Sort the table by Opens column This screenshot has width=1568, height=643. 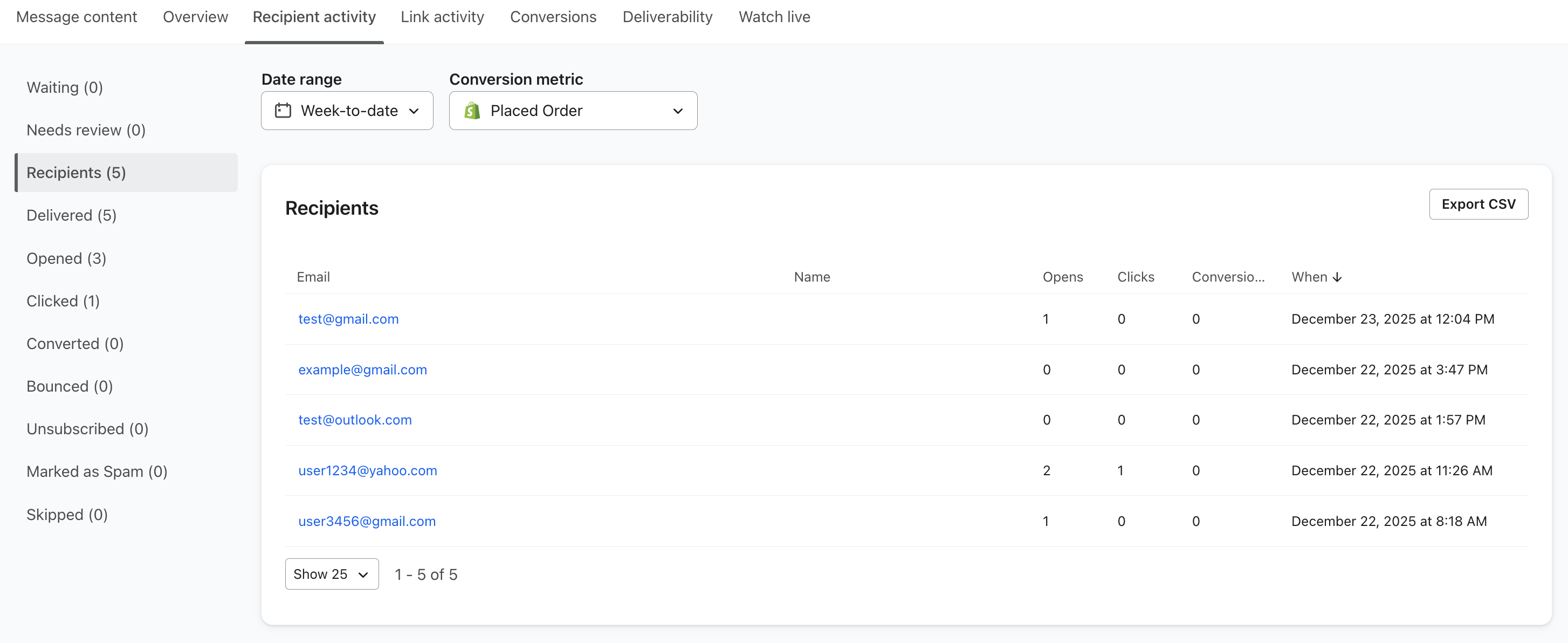1062,277
